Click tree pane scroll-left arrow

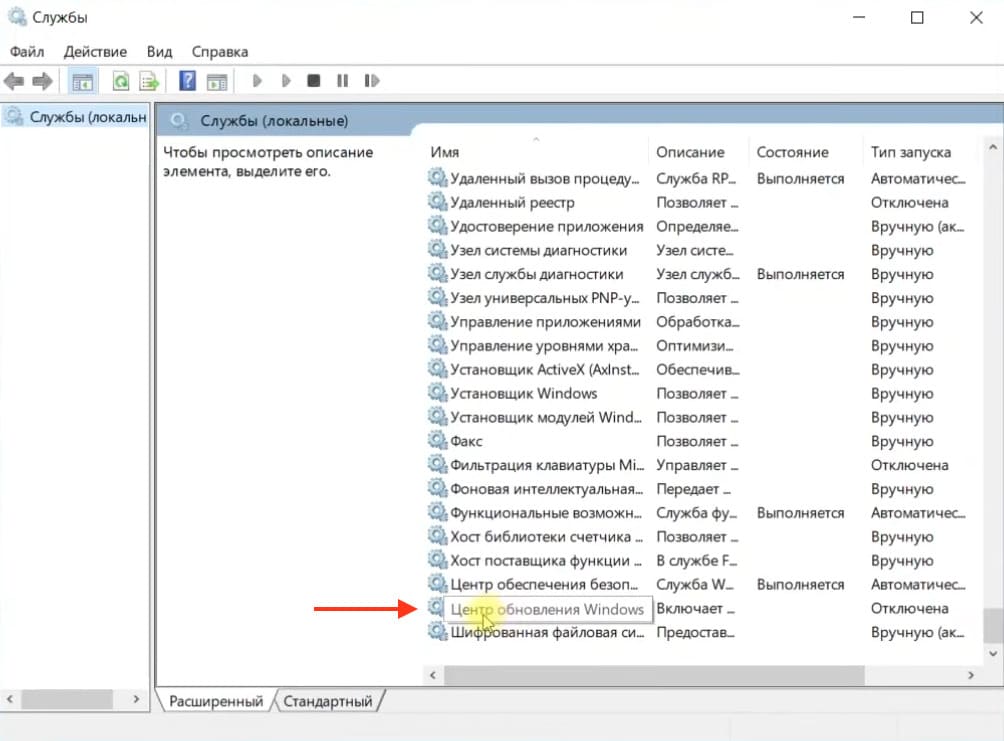coord(10,699)
